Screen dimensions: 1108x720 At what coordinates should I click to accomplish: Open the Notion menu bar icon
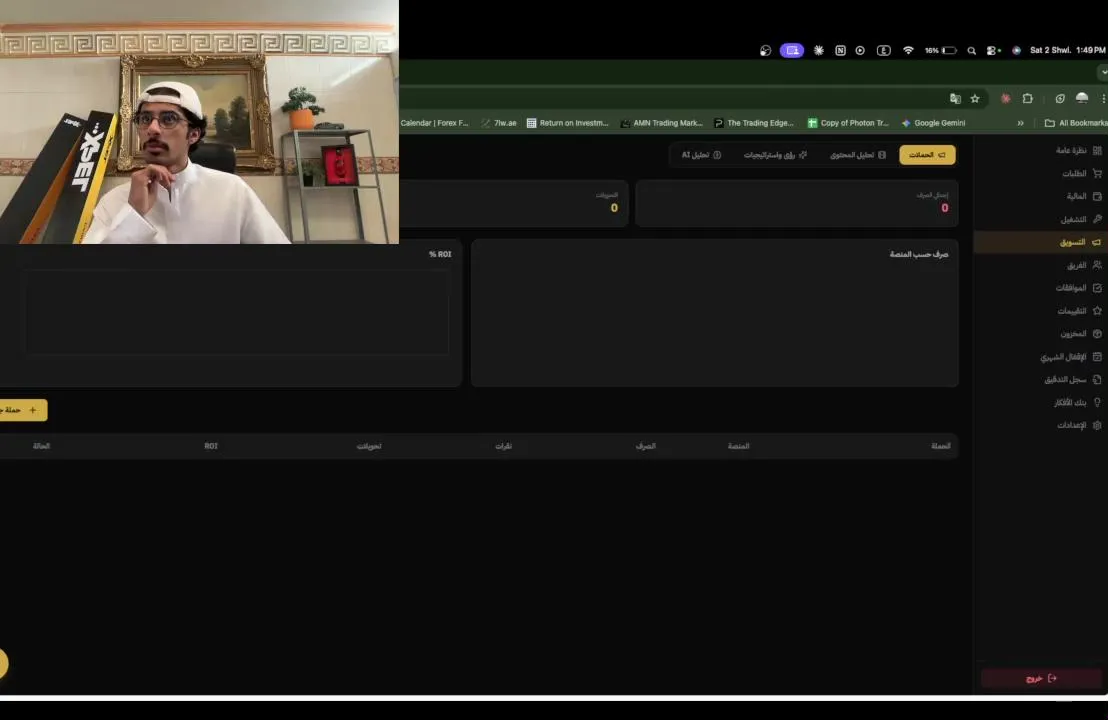[x=840, y=50]
